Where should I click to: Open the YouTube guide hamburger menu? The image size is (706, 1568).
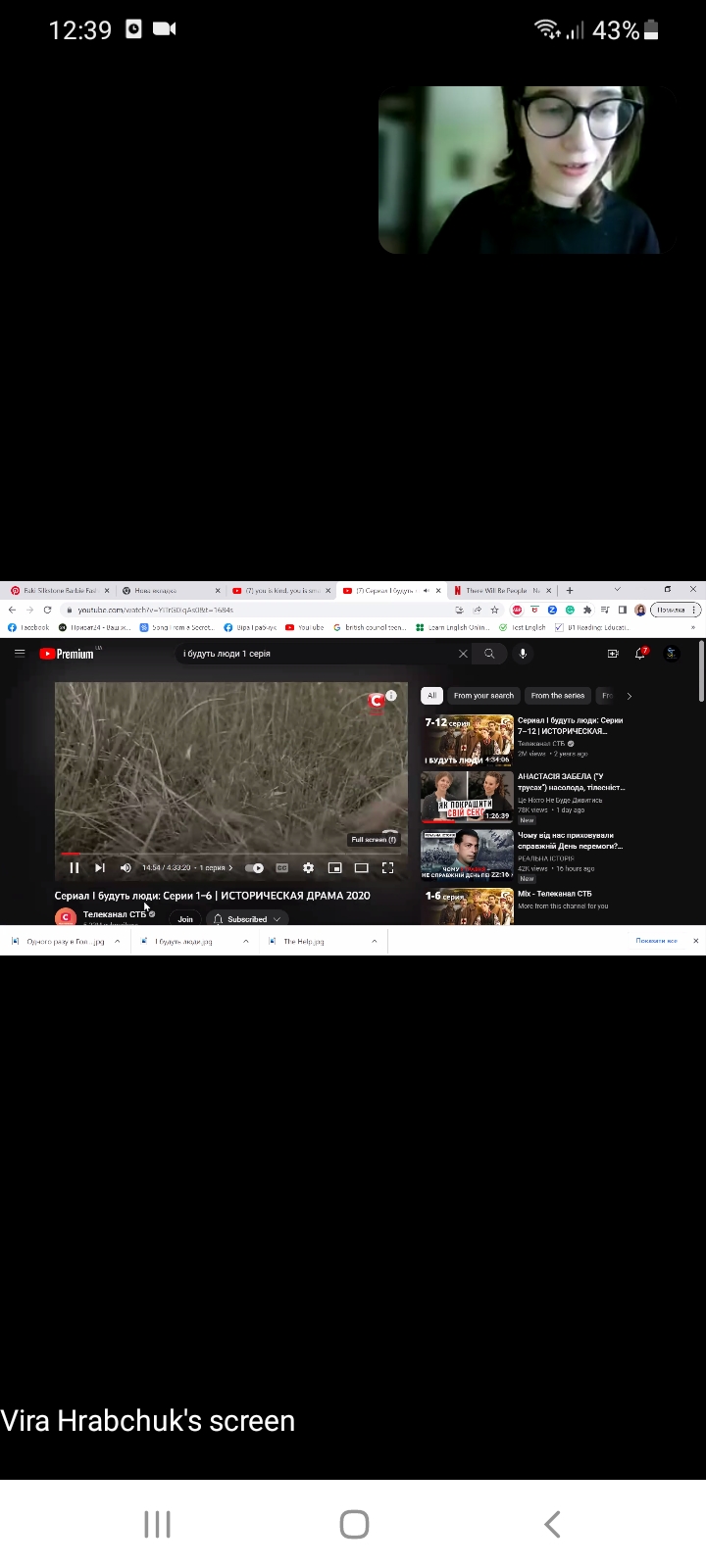point(20,654)
